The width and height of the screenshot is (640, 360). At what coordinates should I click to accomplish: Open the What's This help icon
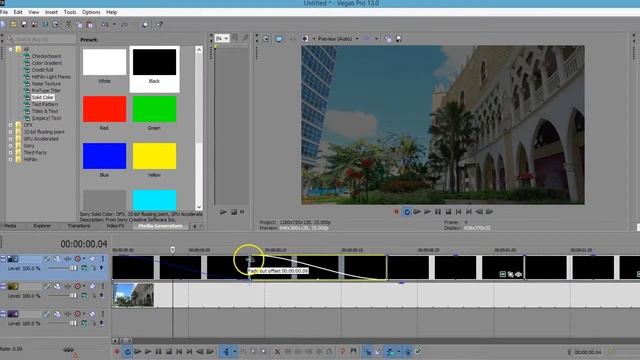click(x=160, y=24)
